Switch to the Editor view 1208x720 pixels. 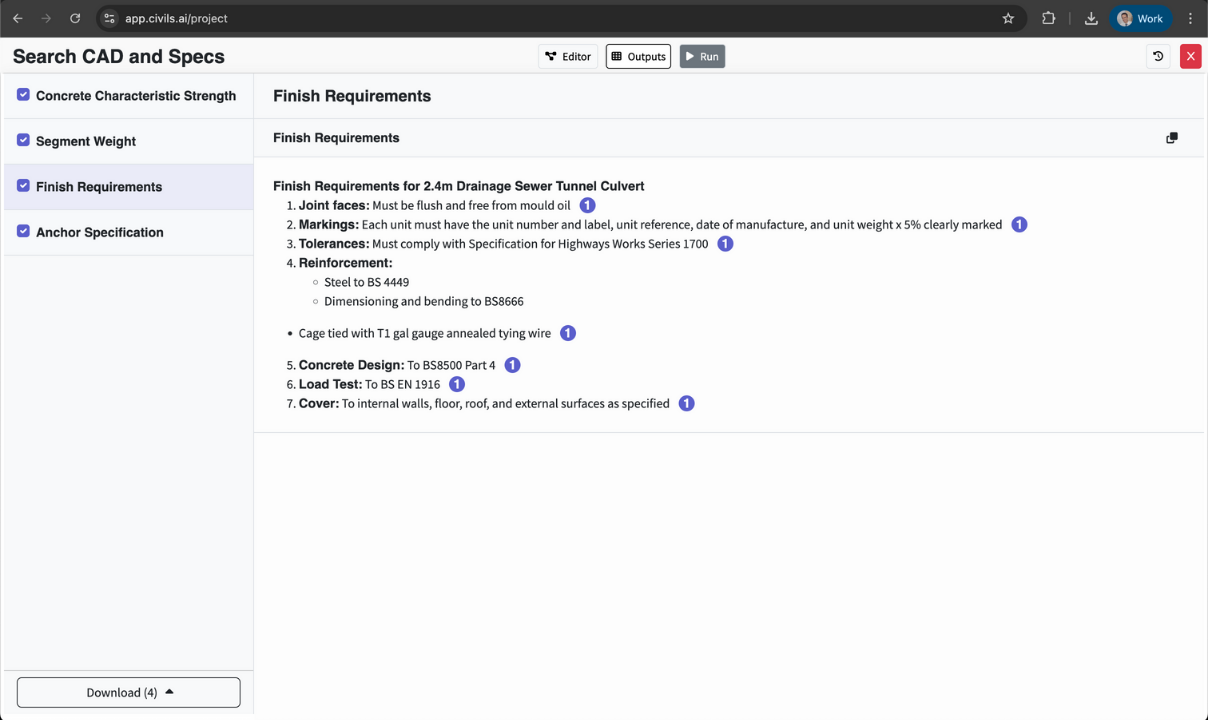568,57
